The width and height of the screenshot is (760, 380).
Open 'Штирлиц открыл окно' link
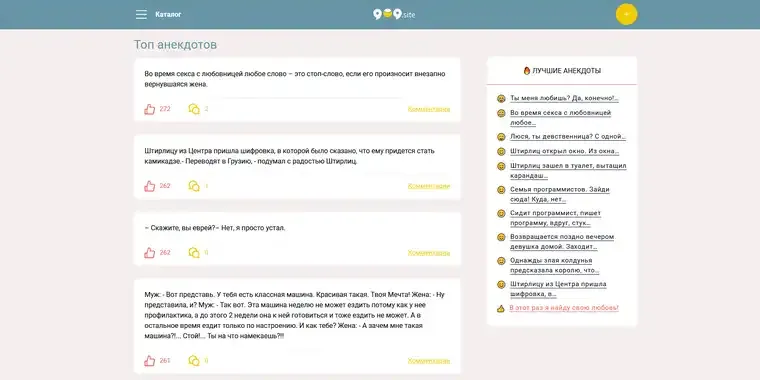click(x=564, y=151)
